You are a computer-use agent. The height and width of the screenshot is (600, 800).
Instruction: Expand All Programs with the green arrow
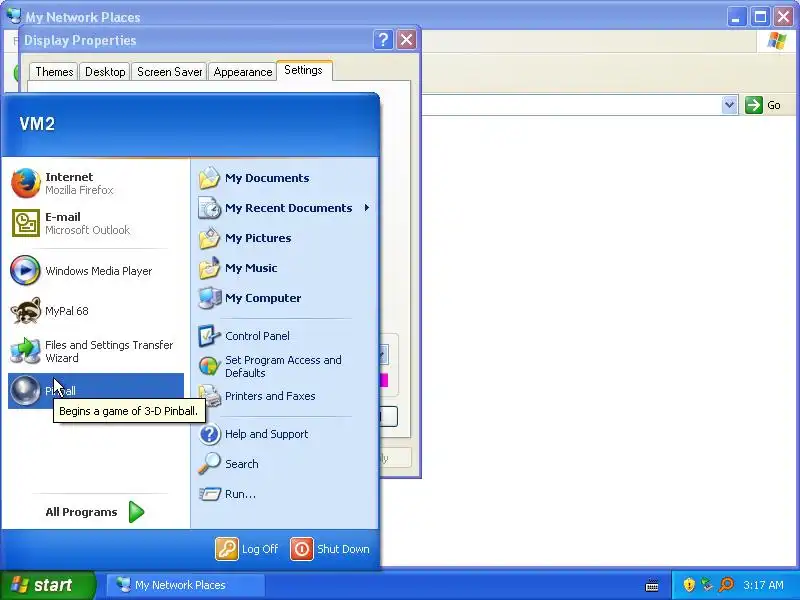click(x=136, y=512)
